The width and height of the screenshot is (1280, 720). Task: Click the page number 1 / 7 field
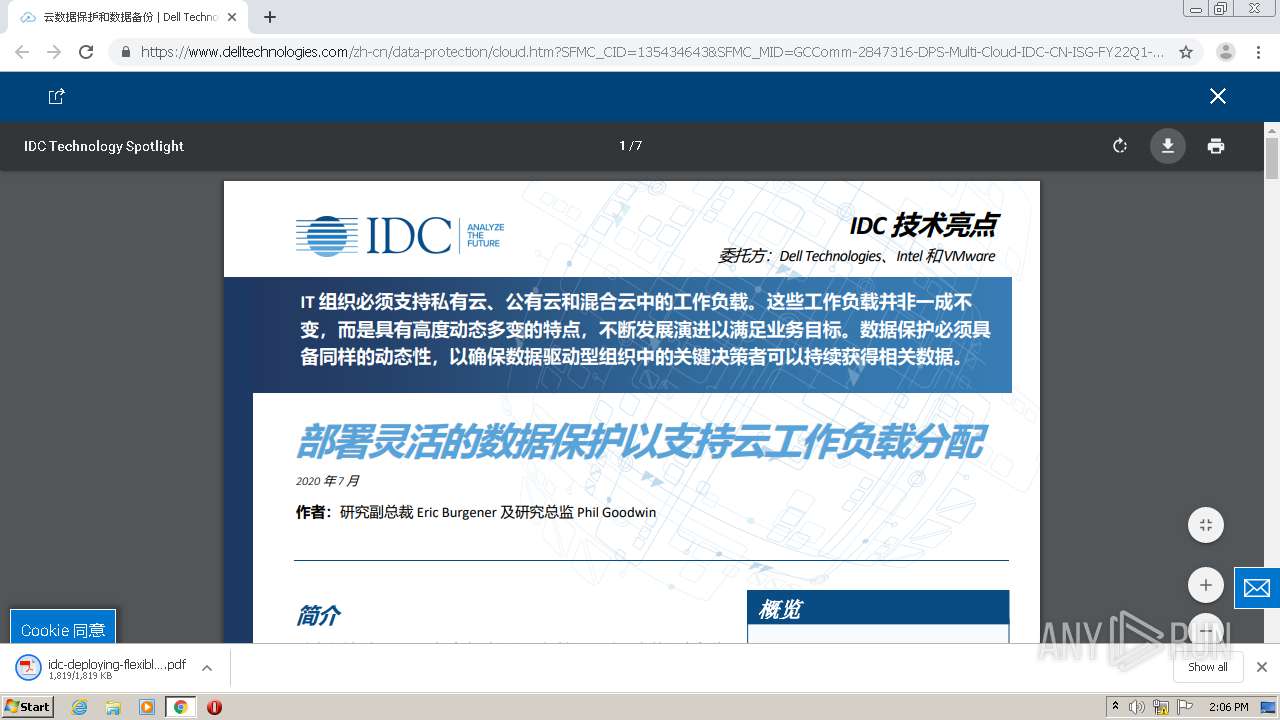[630, 146]
